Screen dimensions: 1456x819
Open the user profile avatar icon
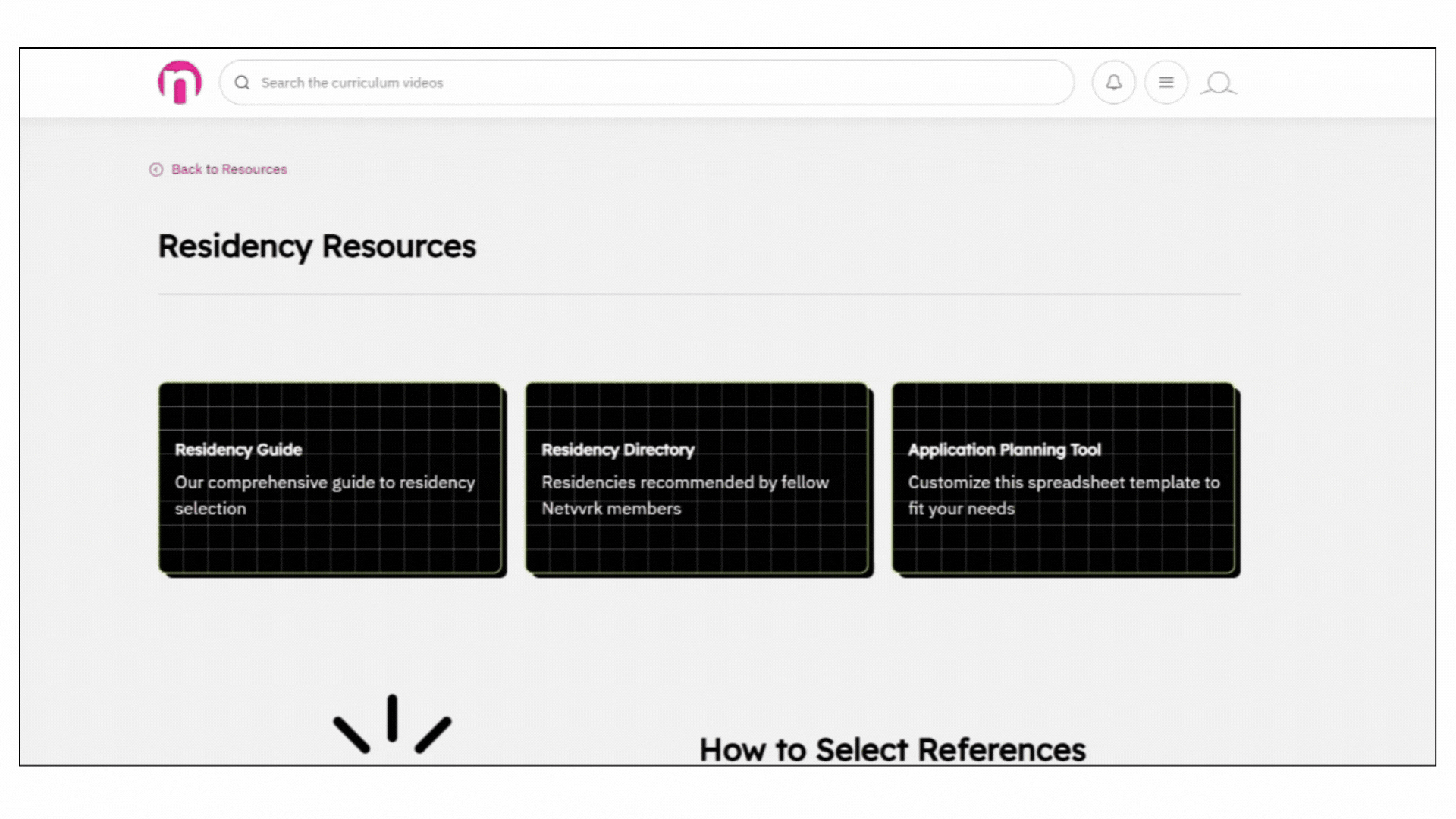(x=1219, y=83)
